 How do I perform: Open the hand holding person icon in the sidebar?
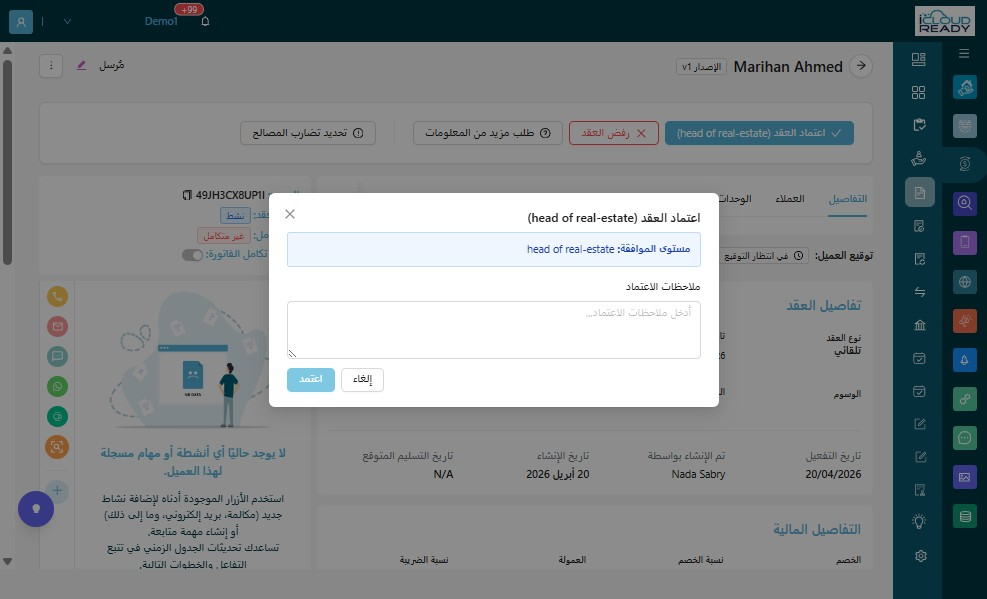(919, 159)
